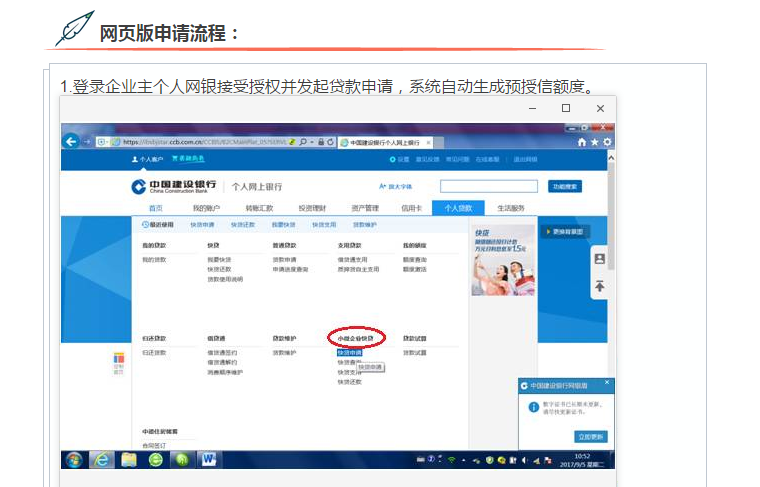Click the 在线客服 link in the top bar
Screen dimensions: 760x487
pos(487,159)
